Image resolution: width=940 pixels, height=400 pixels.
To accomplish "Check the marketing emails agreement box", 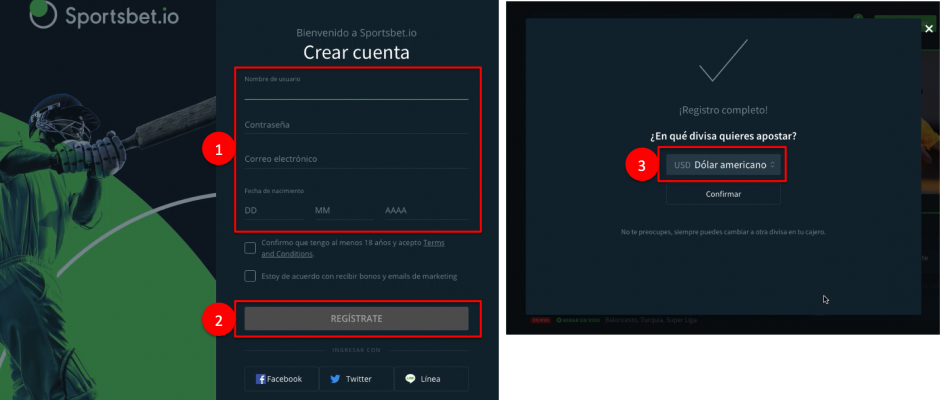I will (x=250, y=276).
